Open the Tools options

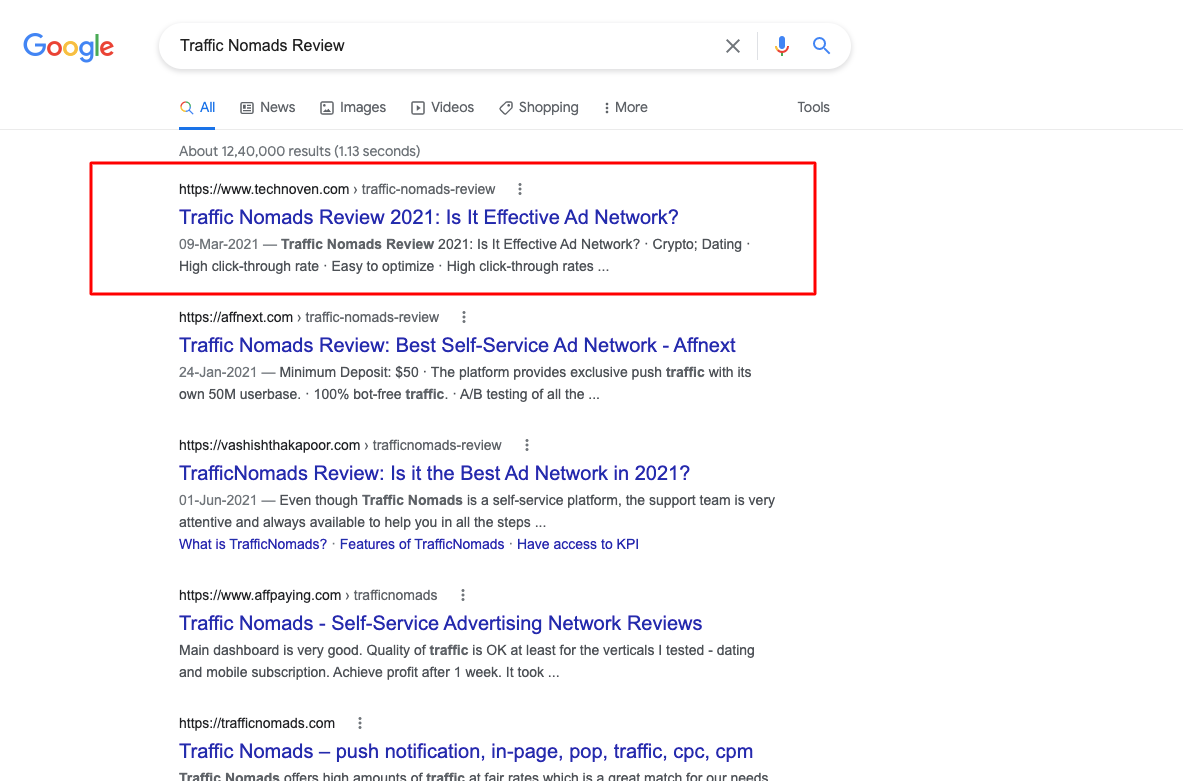[813, 107]
